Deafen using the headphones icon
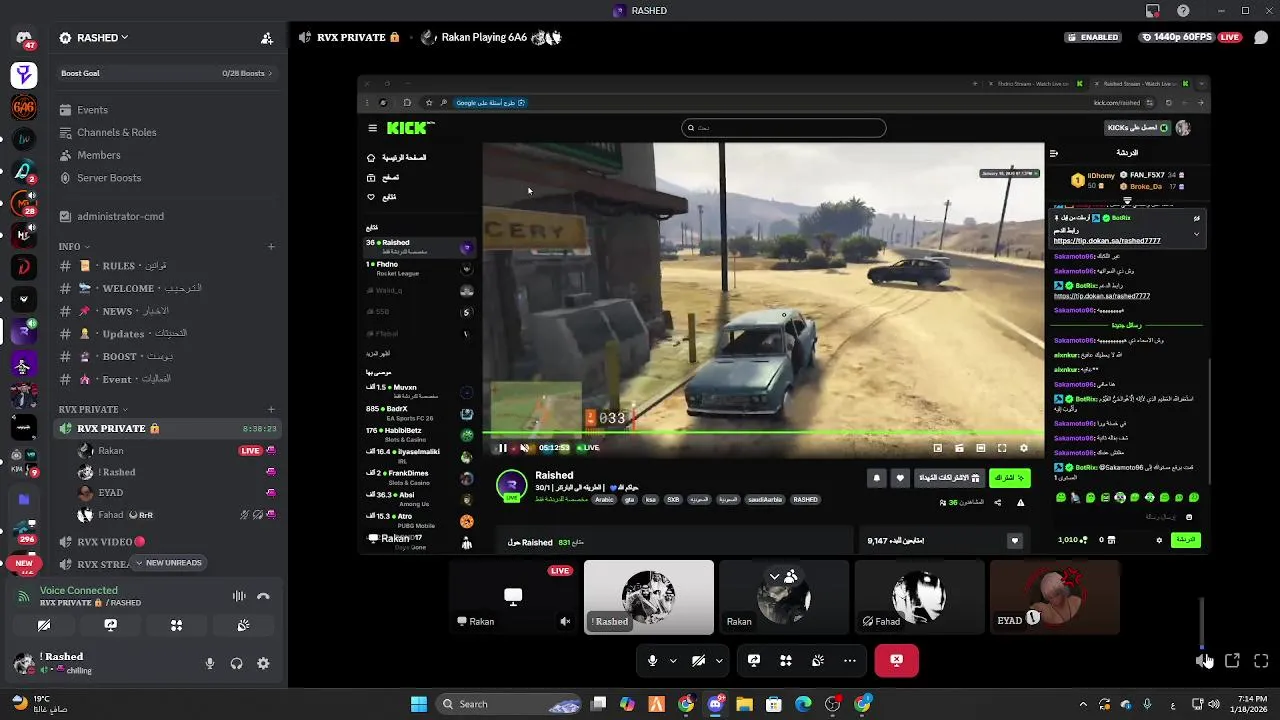This screenshot has height=720, width=1280. tap(236, 663)
